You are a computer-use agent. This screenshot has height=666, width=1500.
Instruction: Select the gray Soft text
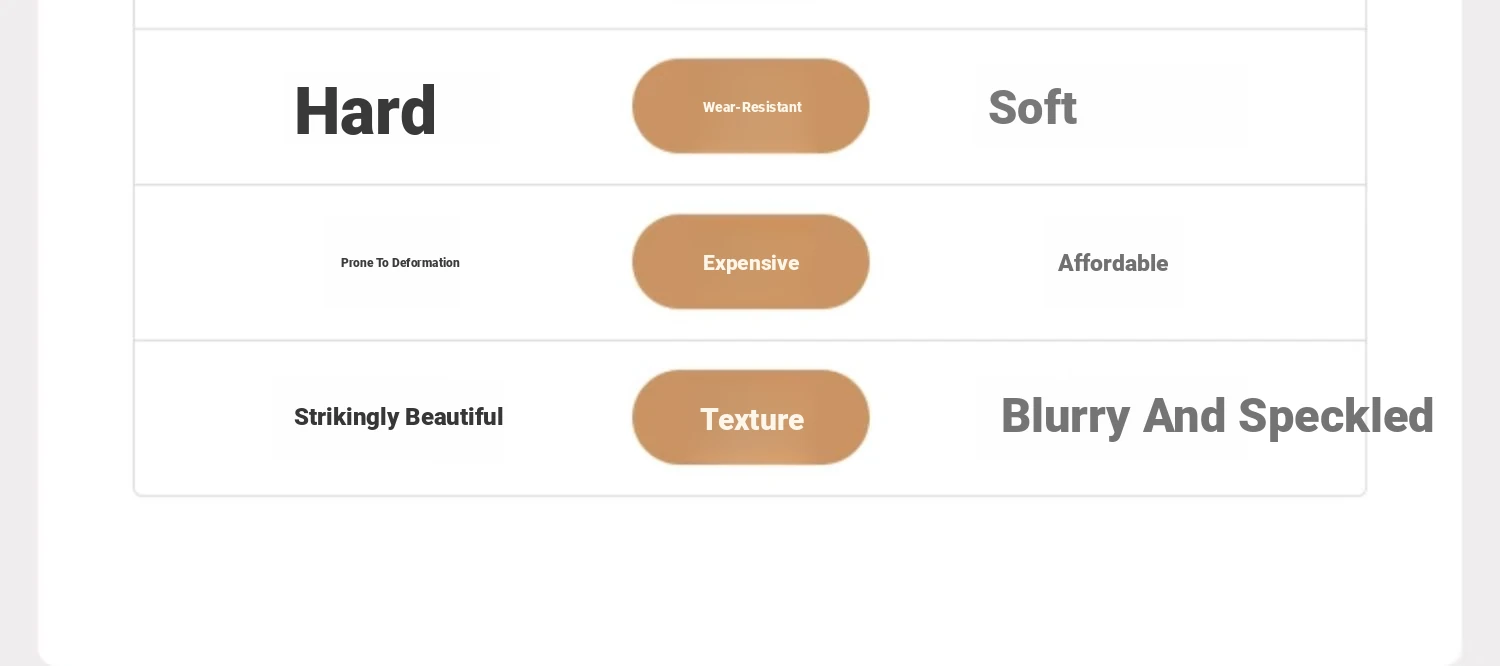(x=1032, y=108)
